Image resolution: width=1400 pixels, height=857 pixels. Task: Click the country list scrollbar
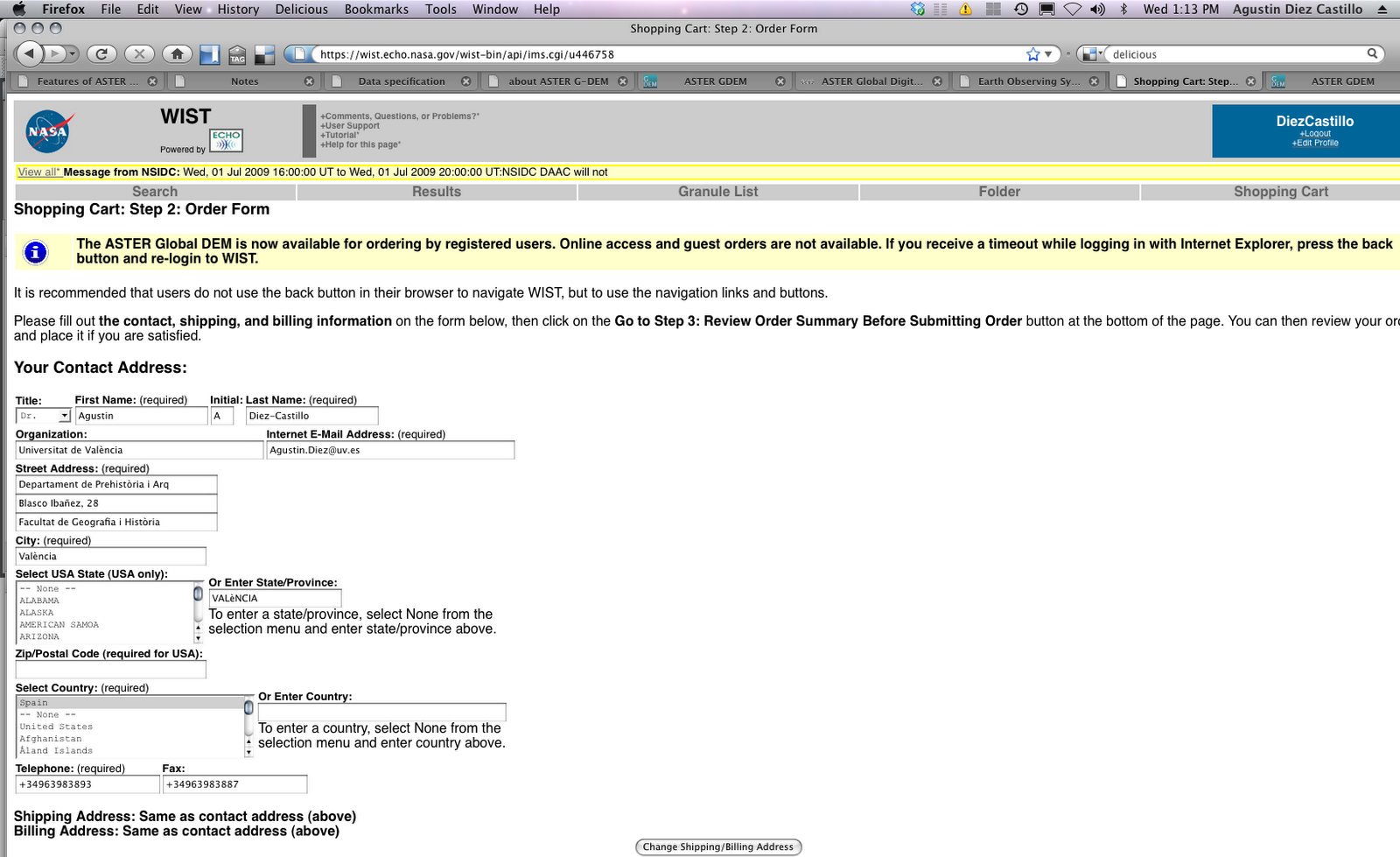pyautogui.click(x=248, y=727)
